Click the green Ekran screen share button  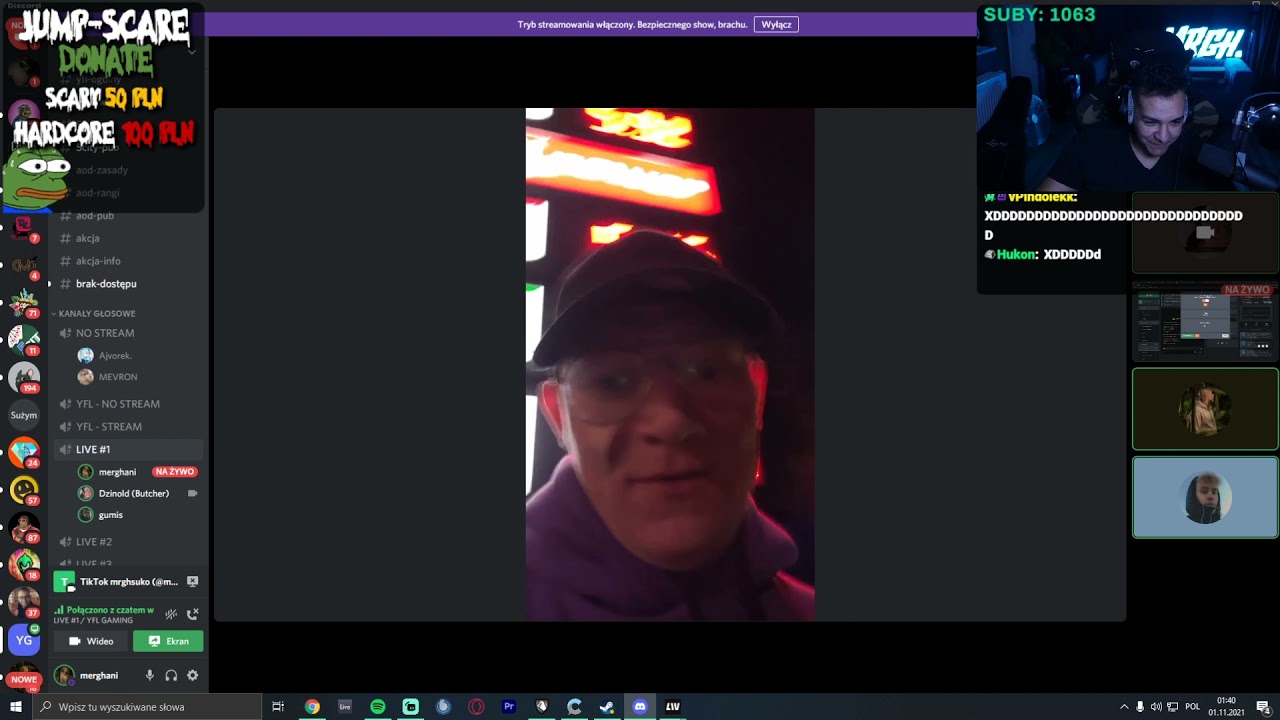click(x=168, y=641)
